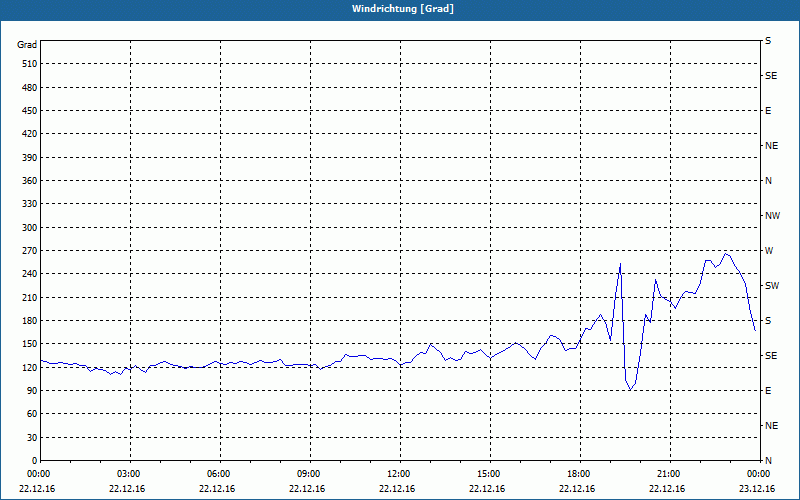Click the 0 label at y-axis origin
This screenshot has width=800, height=500.
coord(34,461)
